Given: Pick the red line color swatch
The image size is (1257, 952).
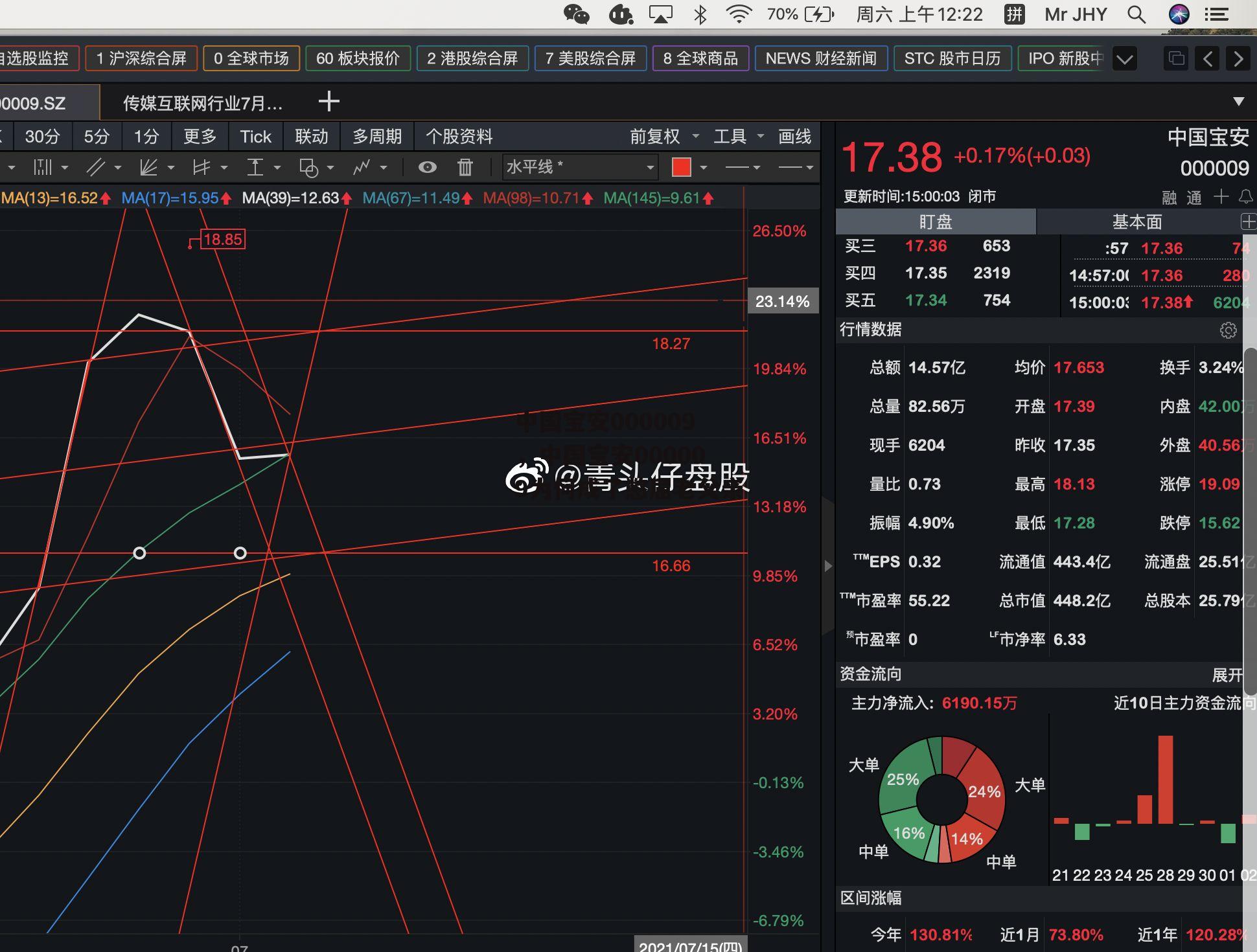Looking at the screenshot, I should (x=681, y=168).
